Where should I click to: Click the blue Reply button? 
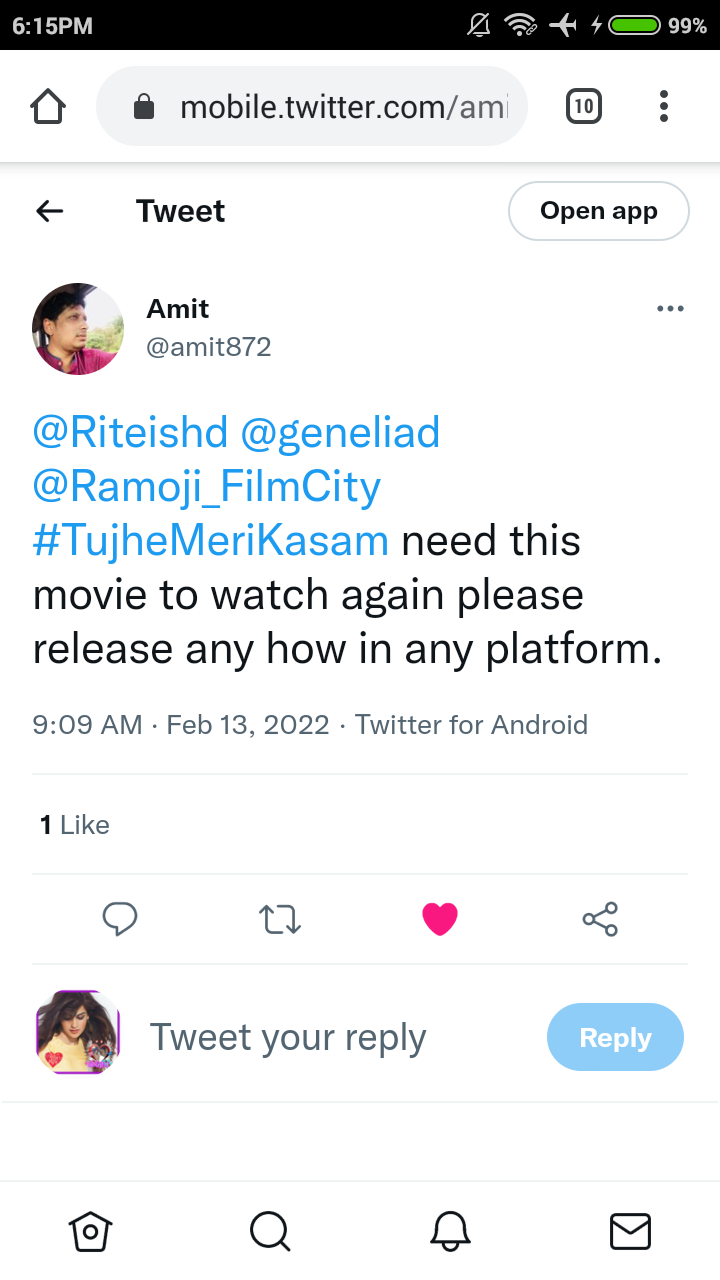tap(615, 1037)
